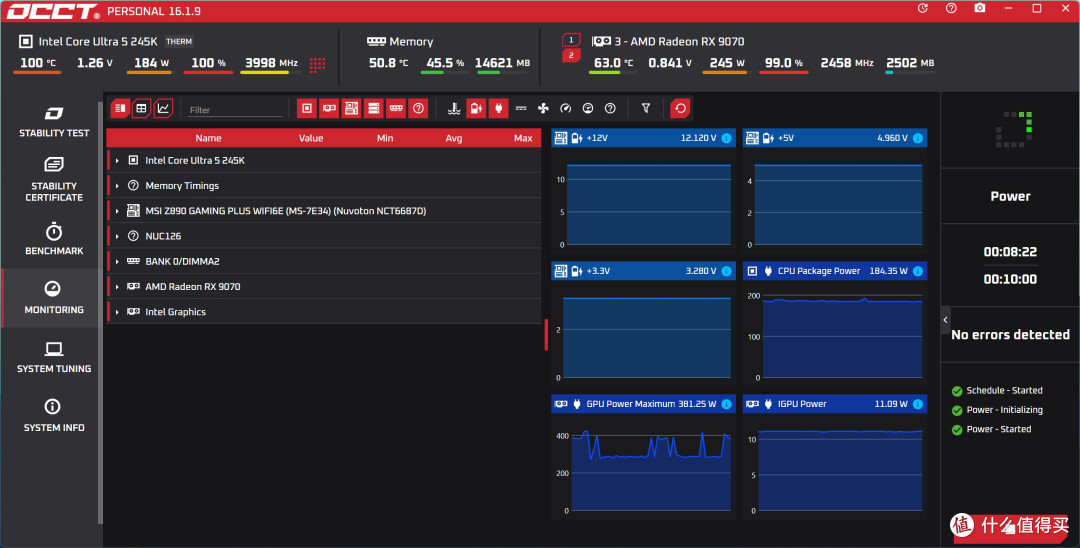Reset monitoring statistics with refresh button
The image size is (1080, 548).
coord(681,108)
